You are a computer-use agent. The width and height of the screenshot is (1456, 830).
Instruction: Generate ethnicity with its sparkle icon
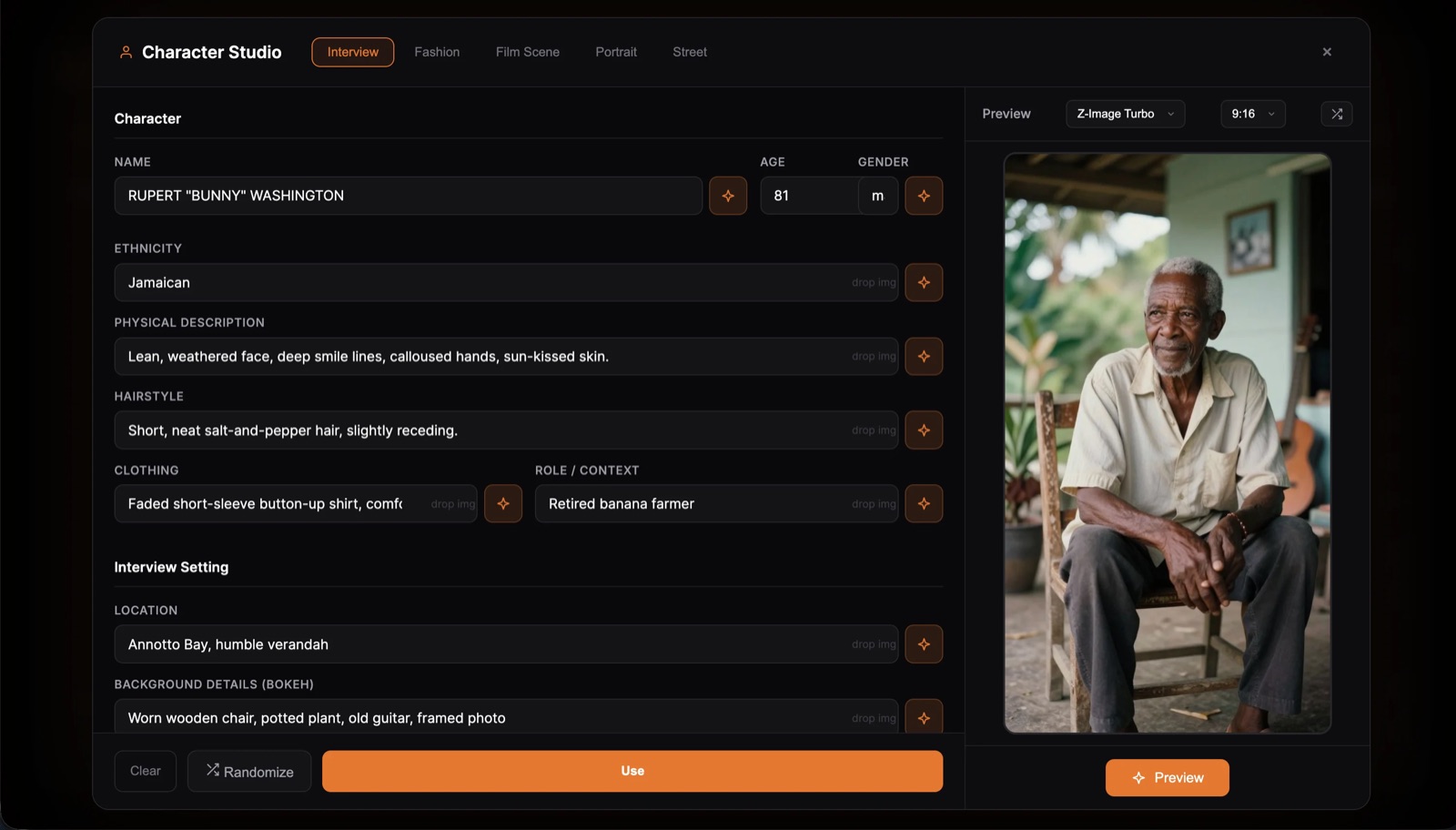point(924,282)
